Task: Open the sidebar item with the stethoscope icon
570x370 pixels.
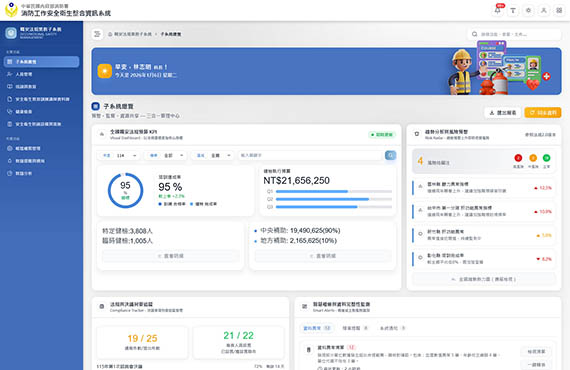Action: coord(41,112)
